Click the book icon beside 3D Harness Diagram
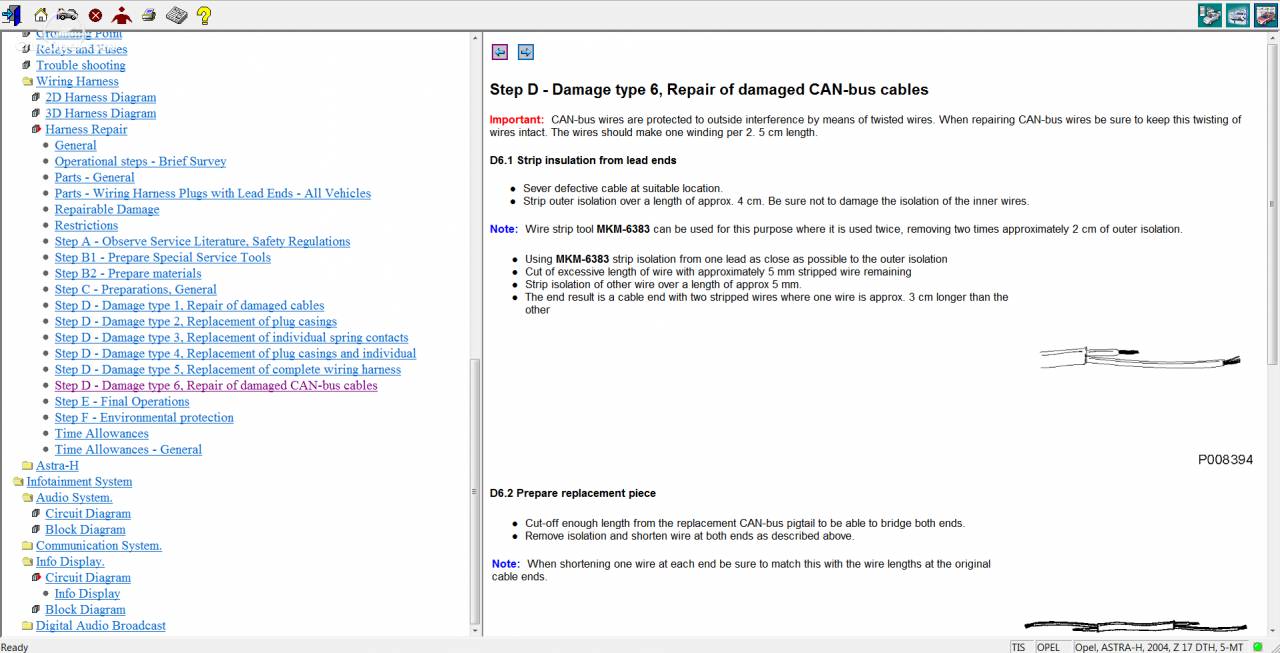Screen dimensions: 1280x653 (x=36, y=113)
